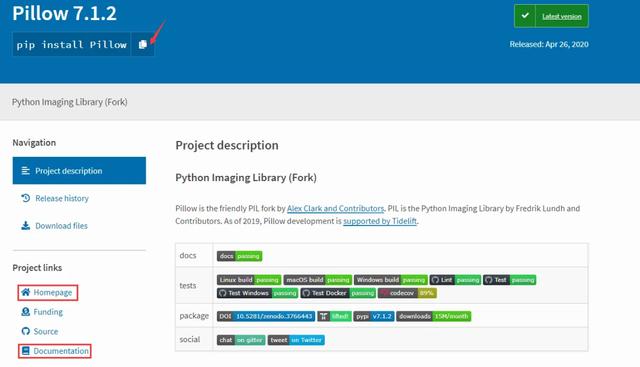Open the Documentation project link
Screen dimensions: 640x367
tap(61, 351)
